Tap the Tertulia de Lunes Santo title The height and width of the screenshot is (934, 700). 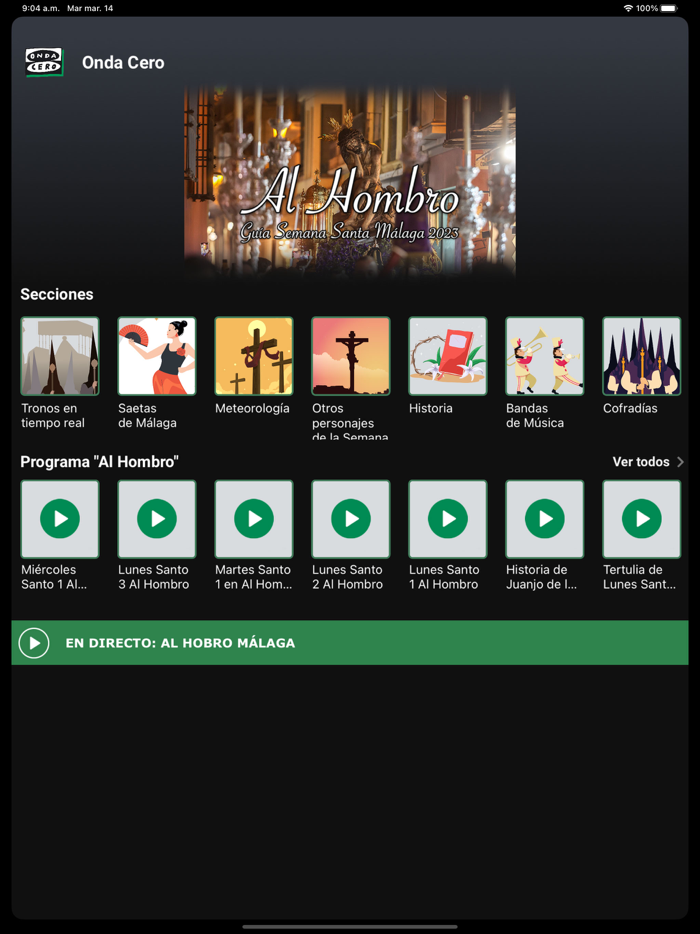click(639, 577)
